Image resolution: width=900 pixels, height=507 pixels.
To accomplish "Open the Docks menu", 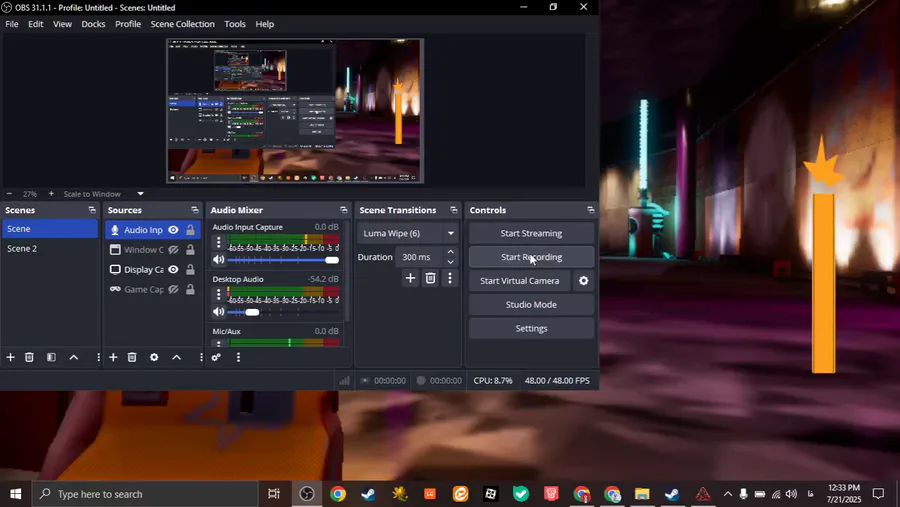I will pyautogui.click(x=93, y=24).
